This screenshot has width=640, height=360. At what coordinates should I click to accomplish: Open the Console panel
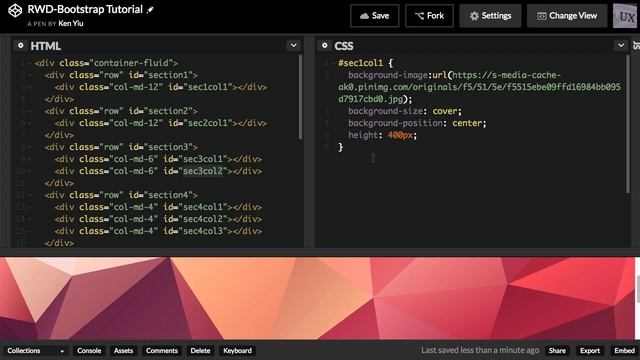pyautogui.click(x=89, y=351)
